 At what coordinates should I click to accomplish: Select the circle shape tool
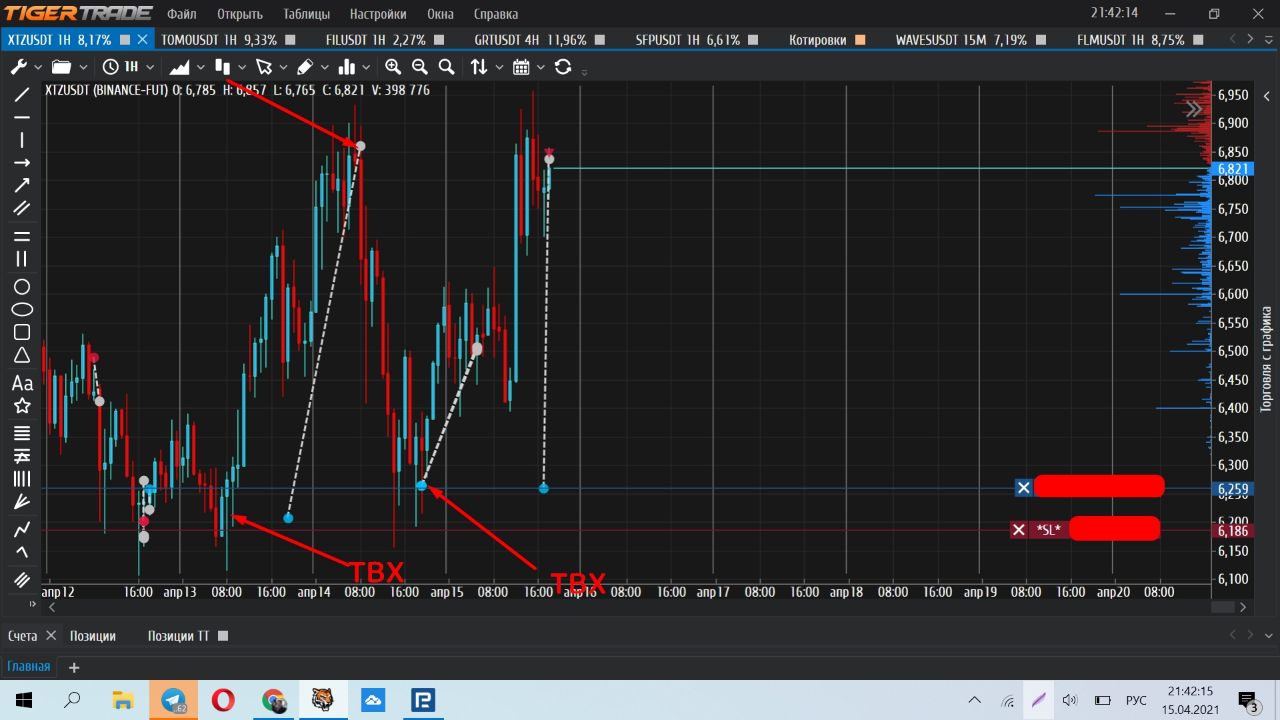click(x=22, y=287)
